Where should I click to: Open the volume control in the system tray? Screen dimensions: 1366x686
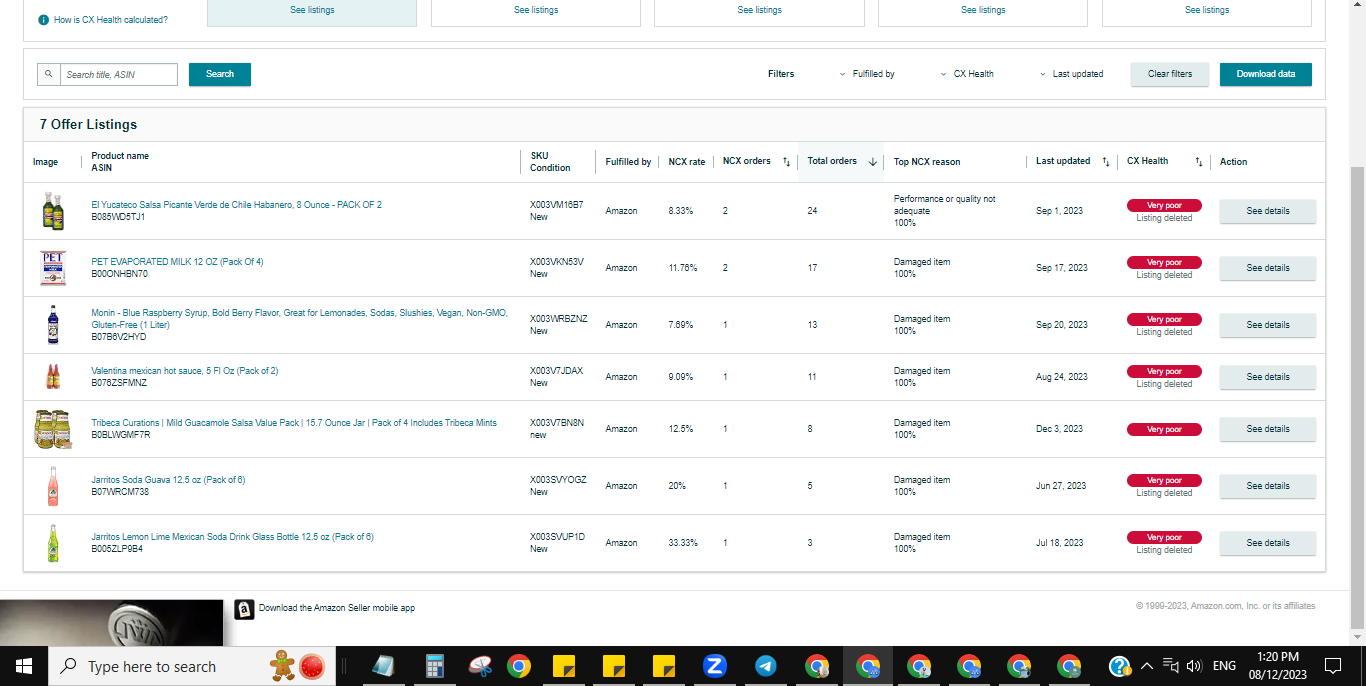point(1193,666)
